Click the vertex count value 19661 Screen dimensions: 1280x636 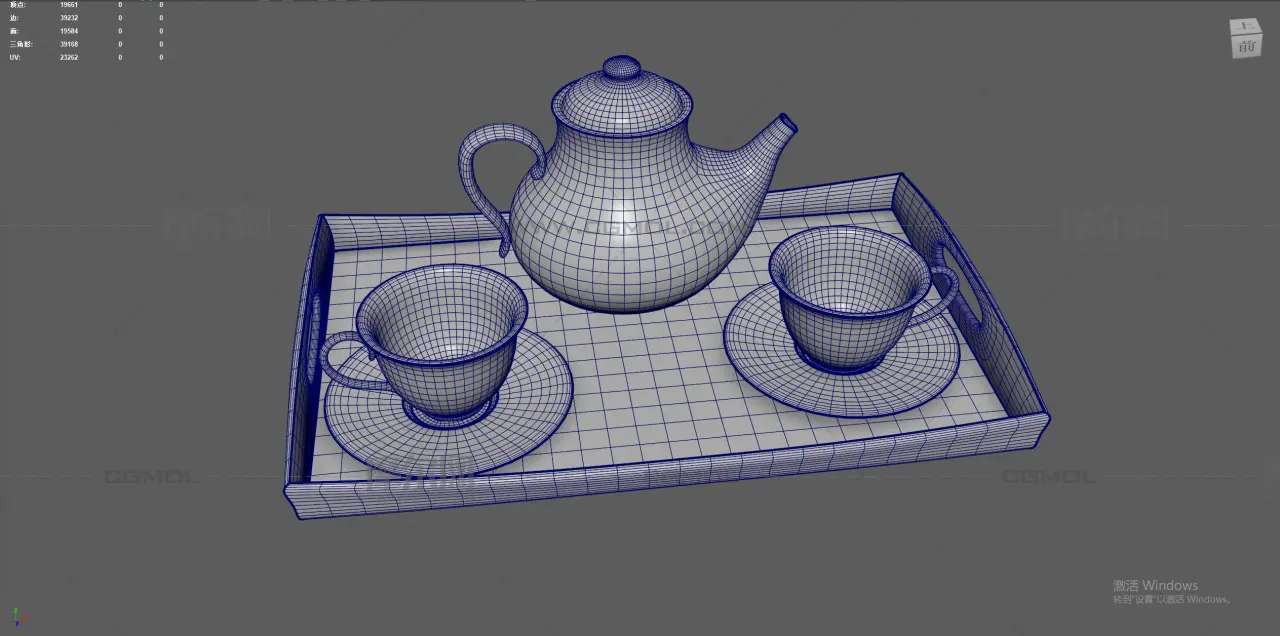coord(69,5)
